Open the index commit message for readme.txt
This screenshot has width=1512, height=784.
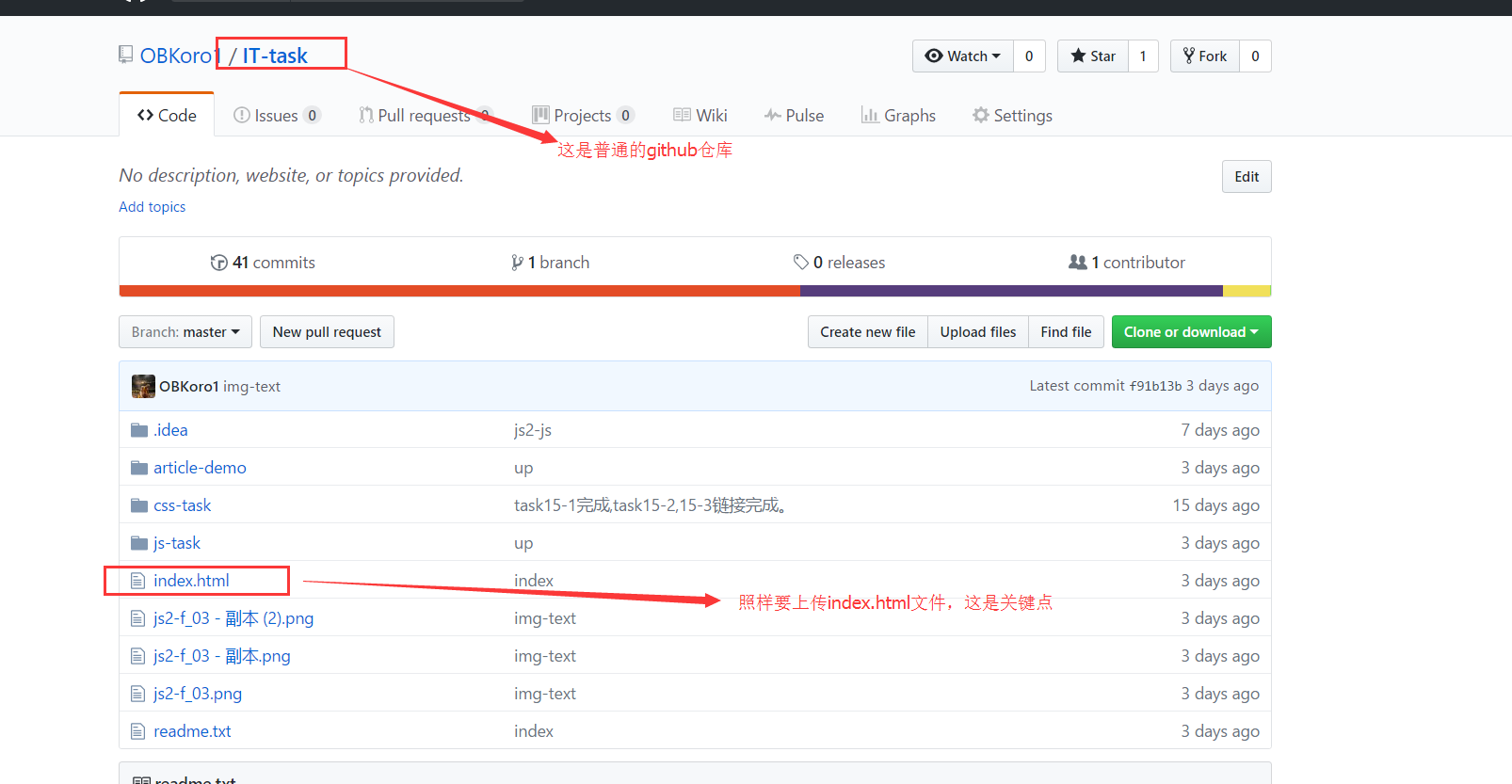point(534,730)
